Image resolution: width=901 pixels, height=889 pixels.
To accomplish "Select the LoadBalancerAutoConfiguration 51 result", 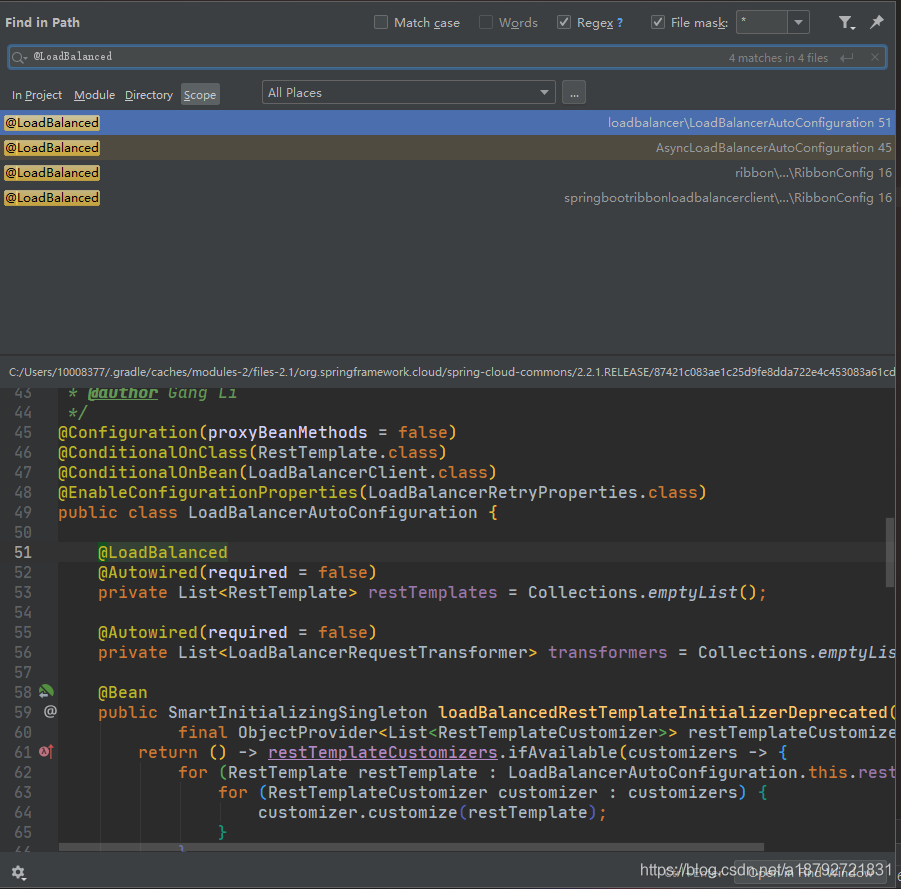I will pos(448,123).
